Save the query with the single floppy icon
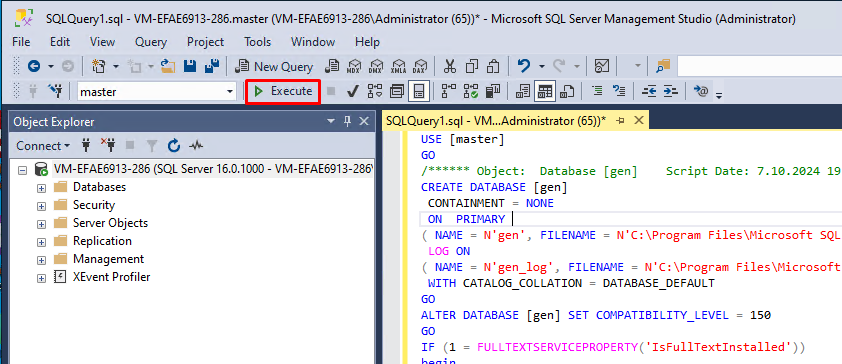The image size is (842, 364). click(x=190, y=67)
